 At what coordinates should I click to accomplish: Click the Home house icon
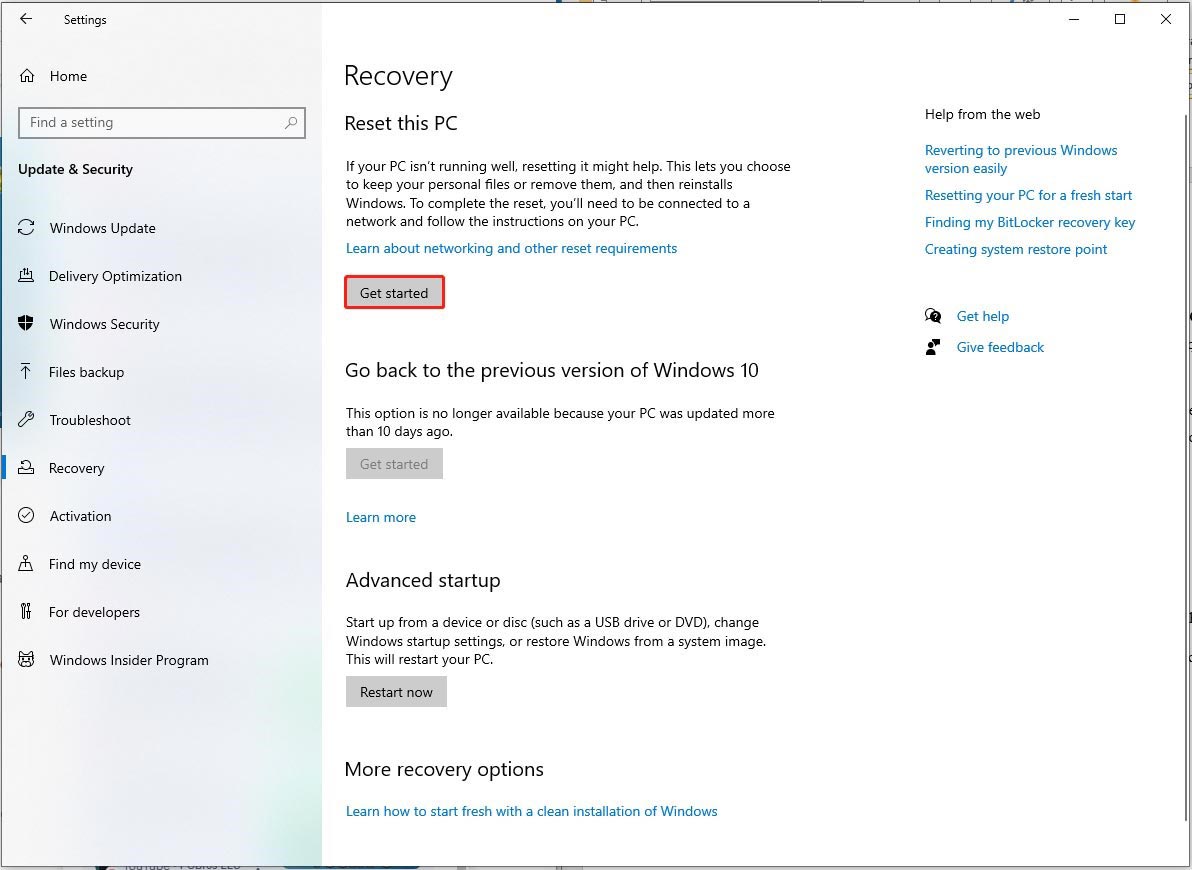pyautogui.click(x=27, y=75)
